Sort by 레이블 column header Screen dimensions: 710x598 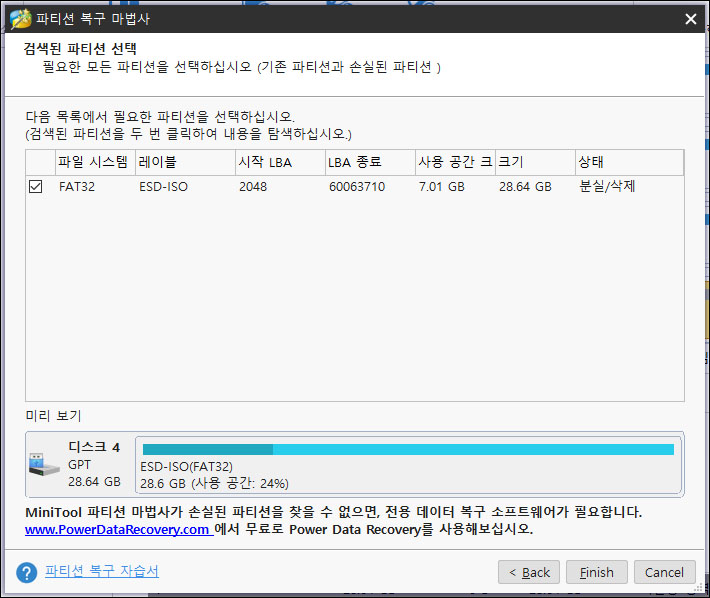[x=185, y=162]
